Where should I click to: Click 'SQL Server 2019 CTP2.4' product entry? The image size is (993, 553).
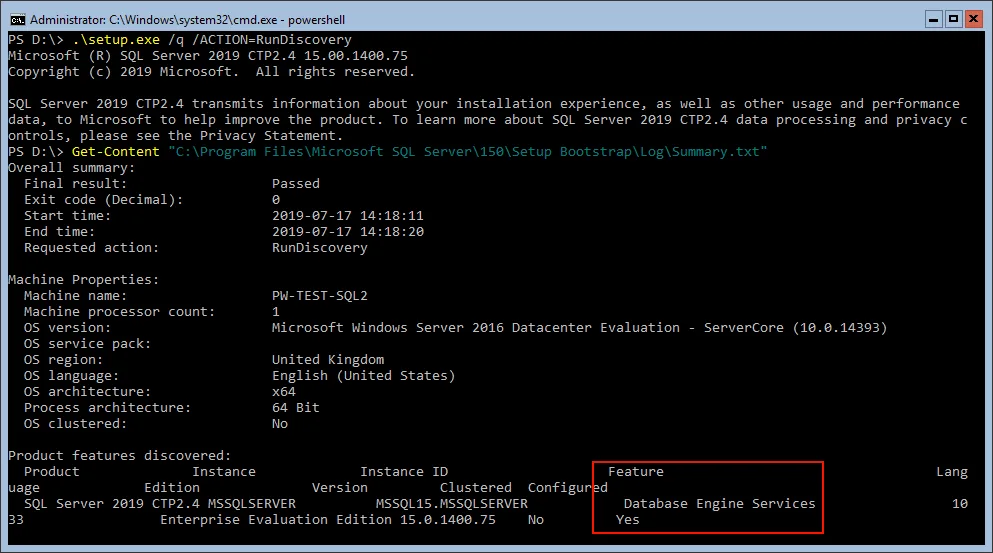(111, 504)
